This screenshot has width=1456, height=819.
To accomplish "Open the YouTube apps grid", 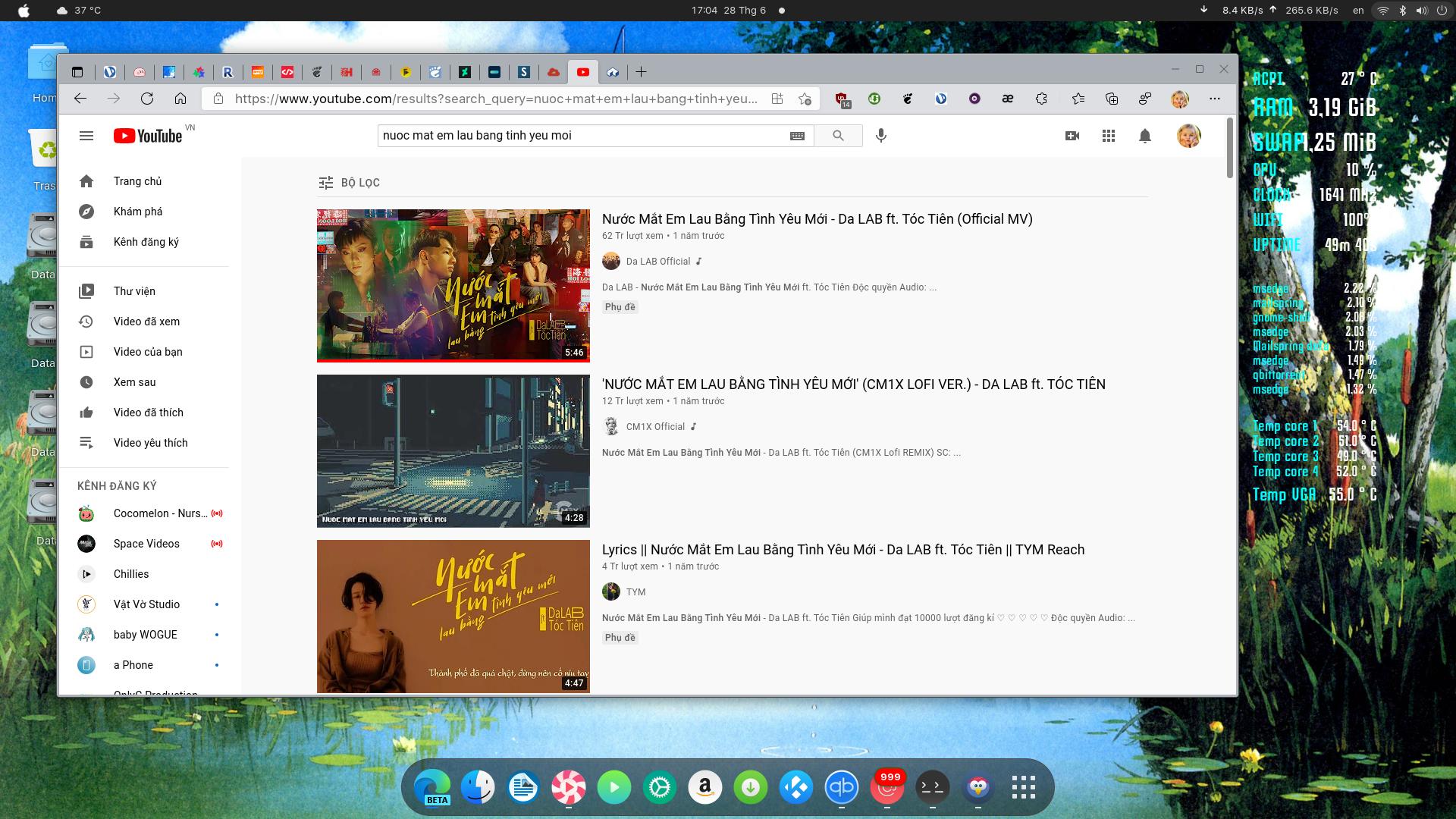I will [1109, 136].
